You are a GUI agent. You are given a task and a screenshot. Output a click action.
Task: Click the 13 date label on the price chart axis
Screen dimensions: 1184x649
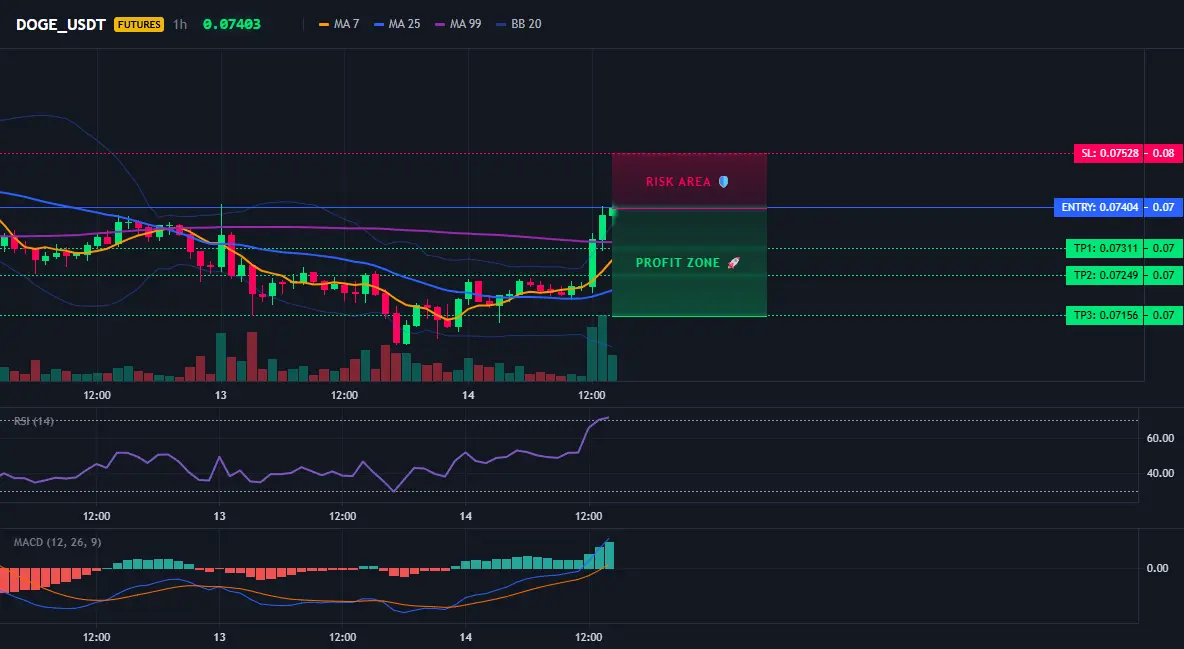(x=220, y=395)
